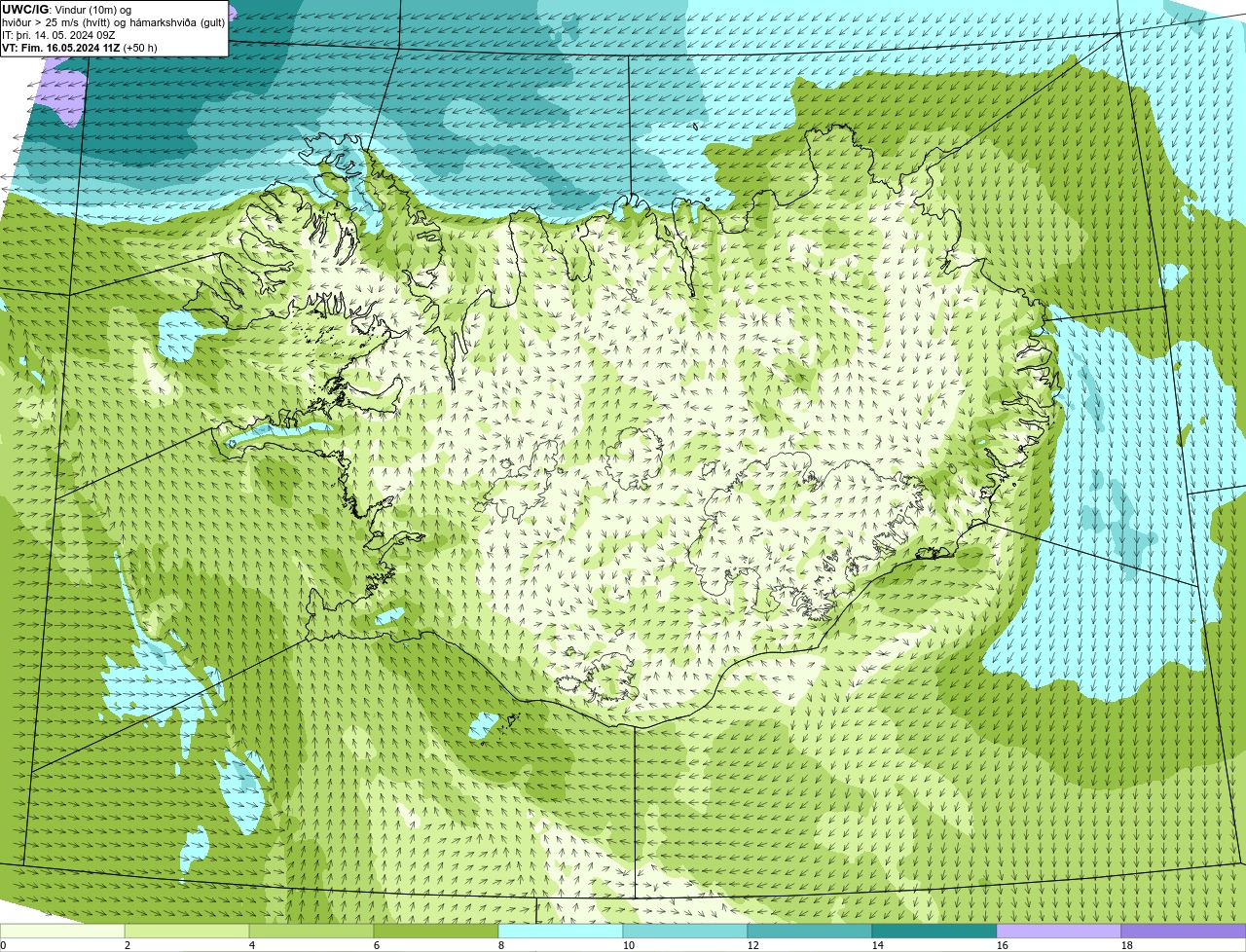This screenshot has height=952, width=1246.
Task: Click the 10–12 legend color segment
Action: (685, 931)
